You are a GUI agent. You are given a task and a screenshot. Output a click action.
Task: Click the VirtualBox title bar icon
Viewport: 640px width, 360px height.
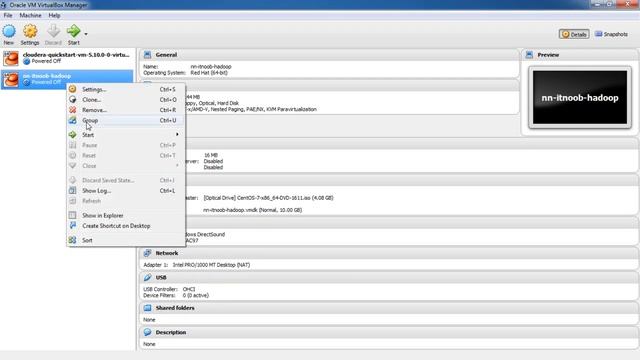[3, 5]
